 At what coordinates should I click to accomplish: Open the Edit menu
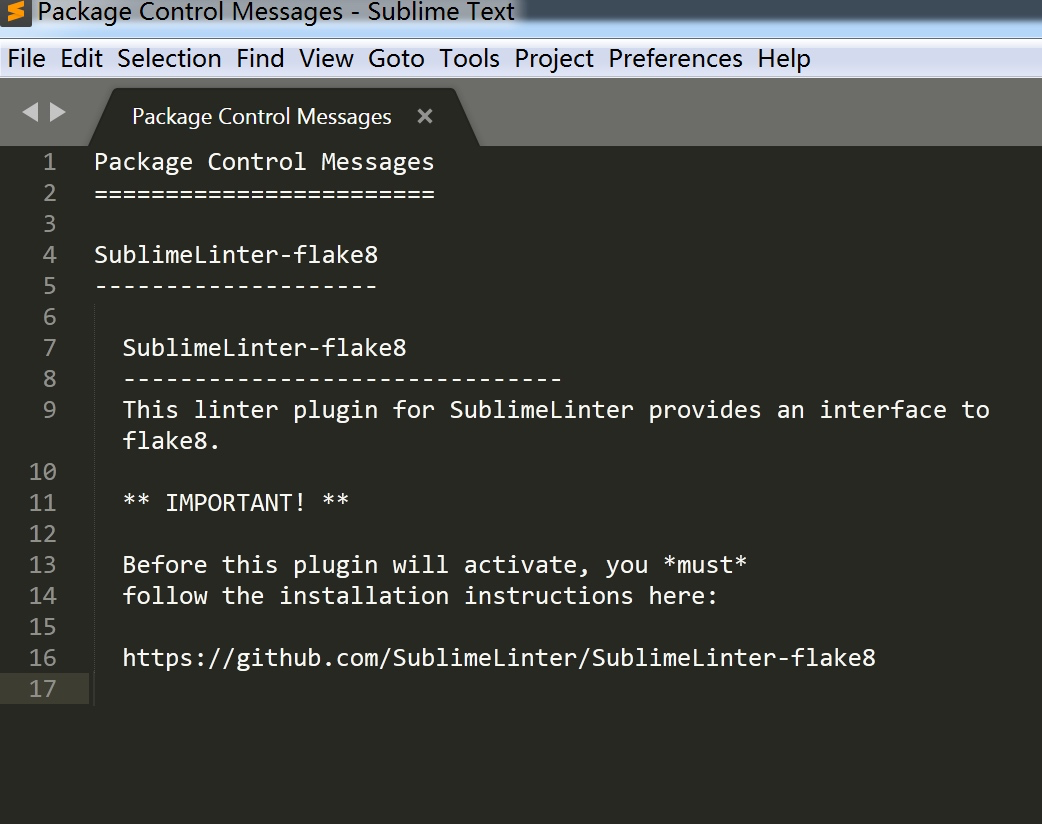coord(82,58)
